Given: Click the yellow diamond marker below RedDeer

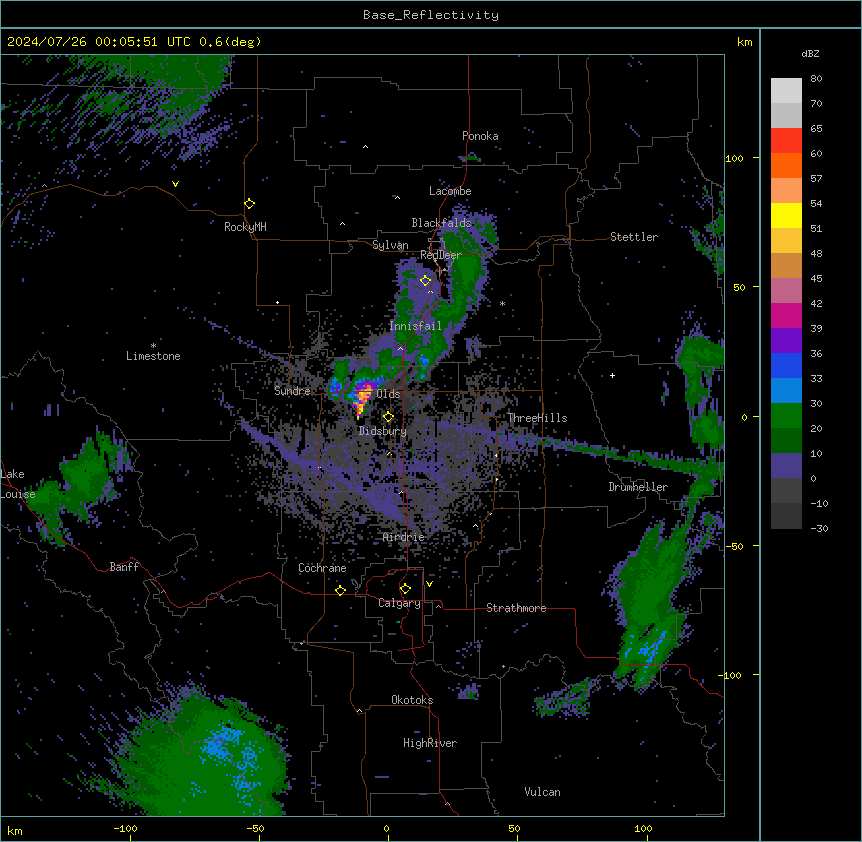Looking at the screenshot, I should point(425,281).
